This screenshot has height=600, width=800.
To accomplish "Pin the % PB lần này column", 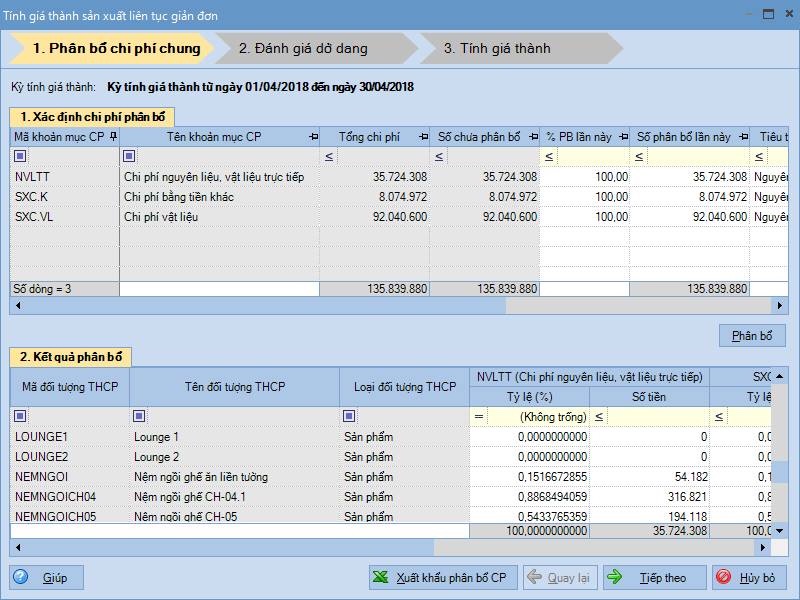I will click(623, 137).
